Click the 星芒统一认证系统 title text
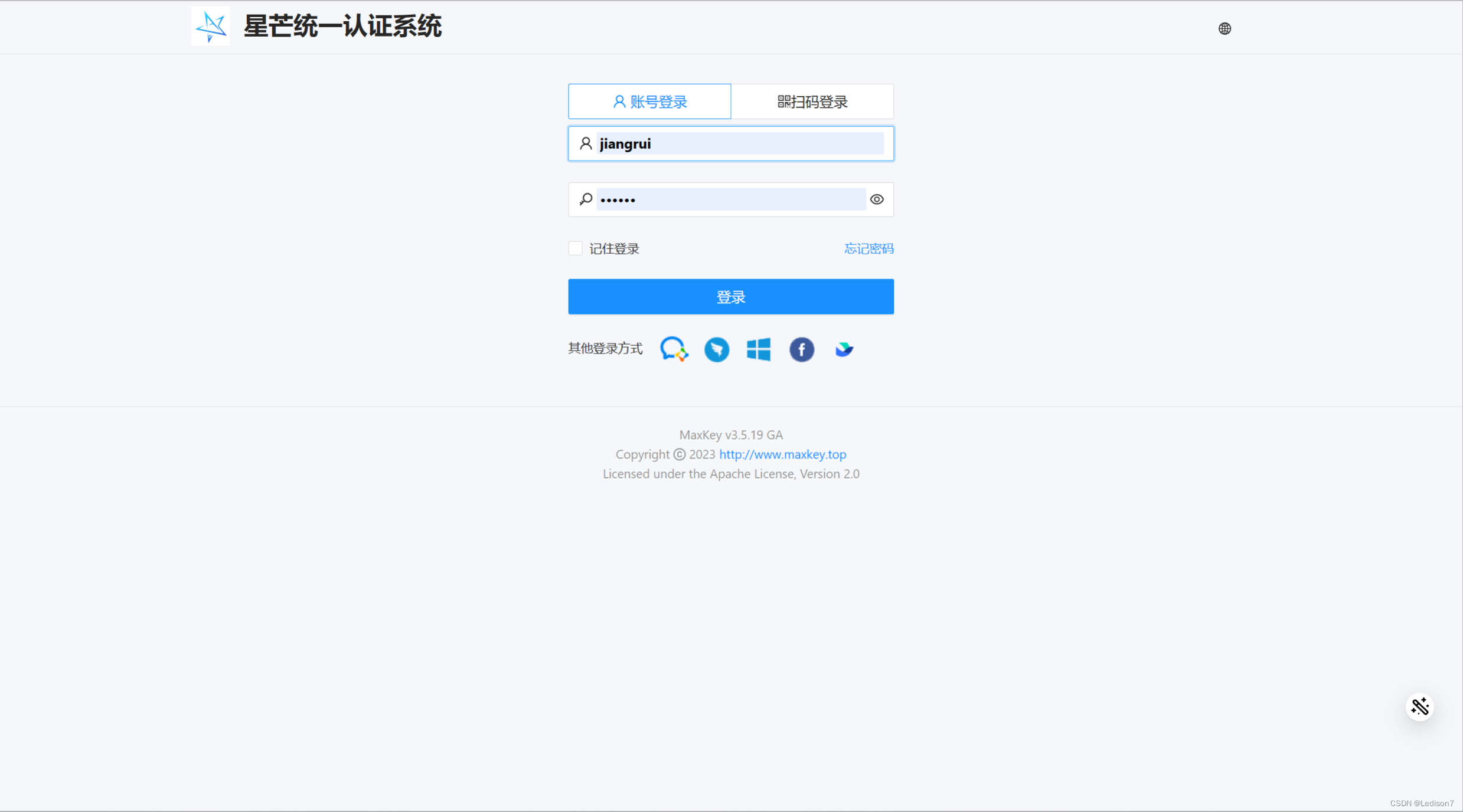 (342, 26)
